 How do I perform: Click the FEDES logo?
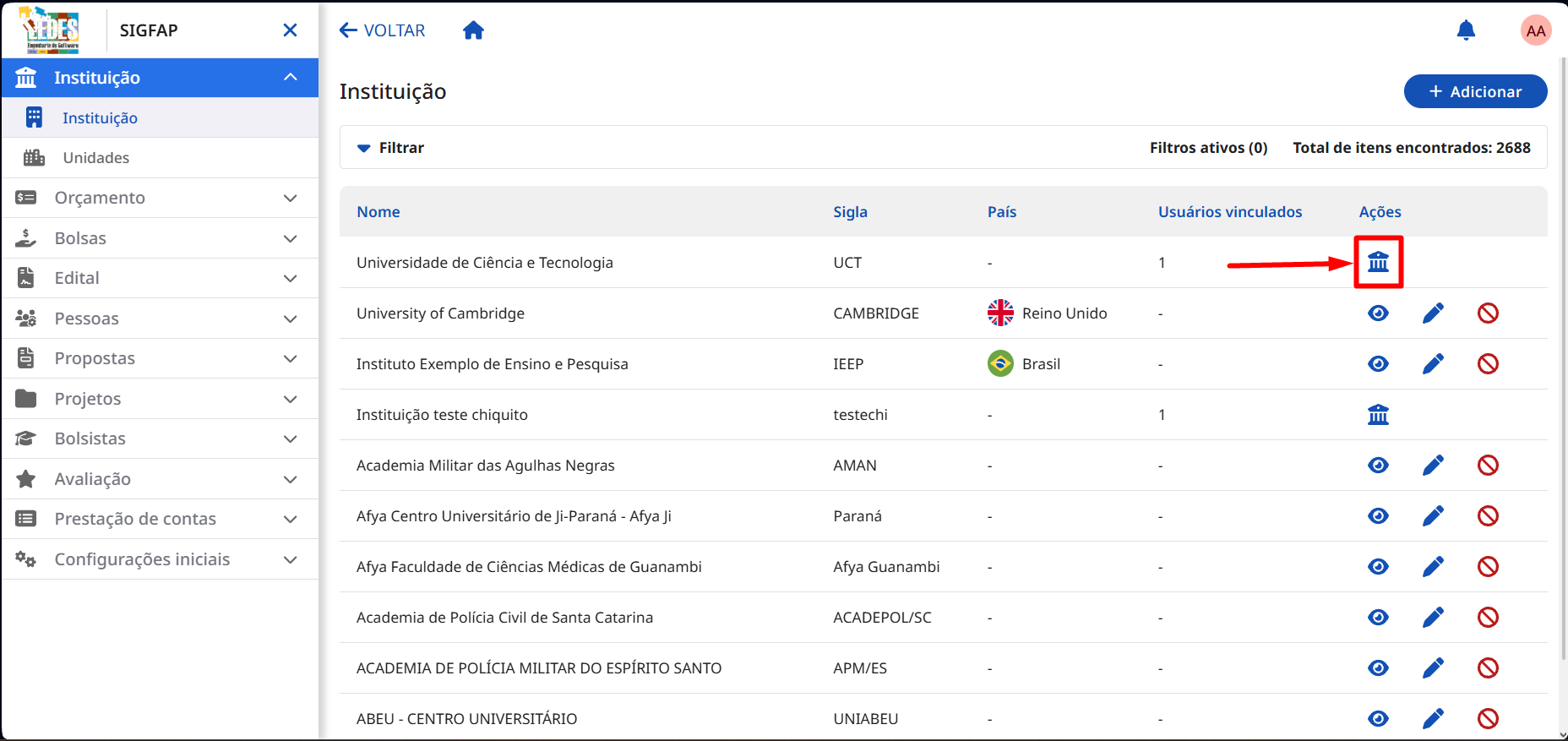[x=50, y=30]
